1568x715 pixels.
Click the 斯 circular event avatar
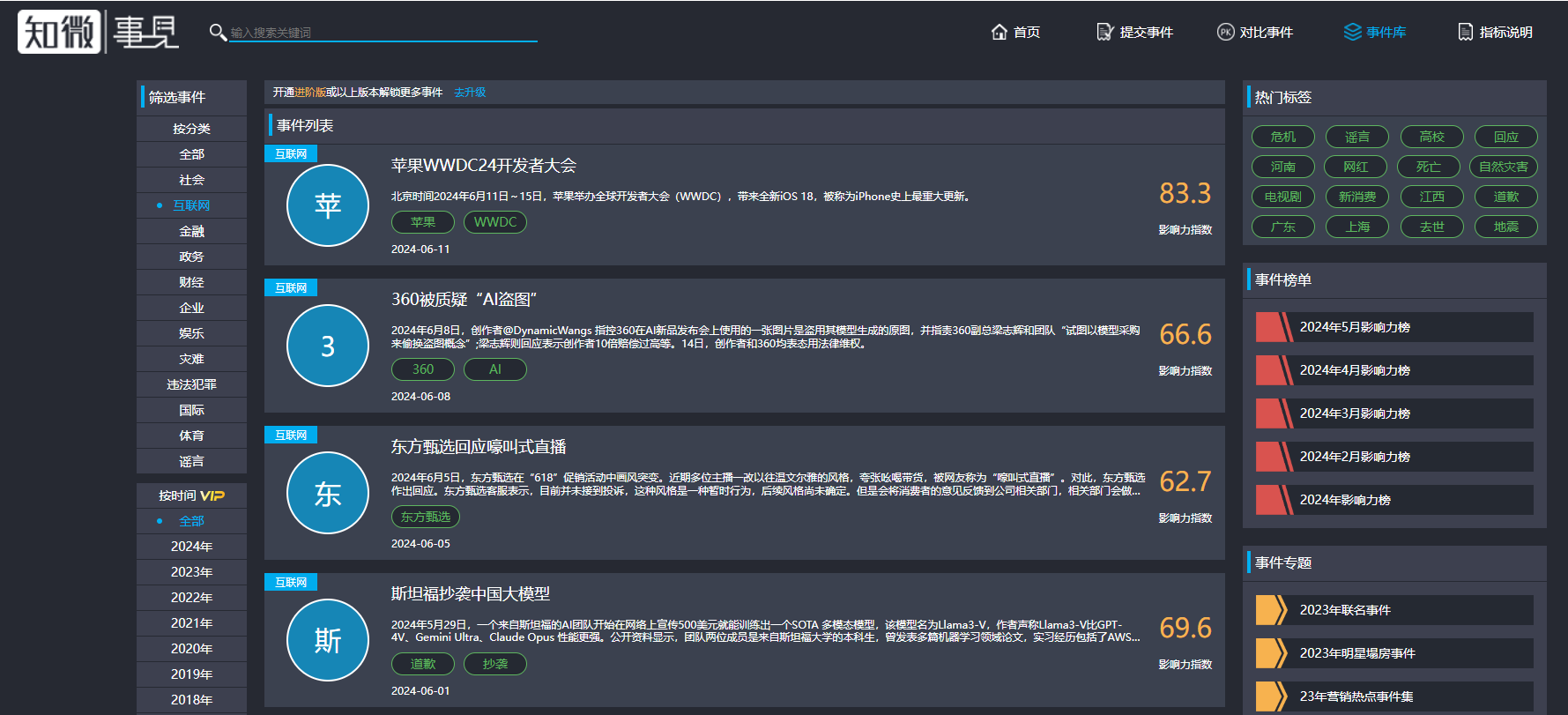coord(328,640)
